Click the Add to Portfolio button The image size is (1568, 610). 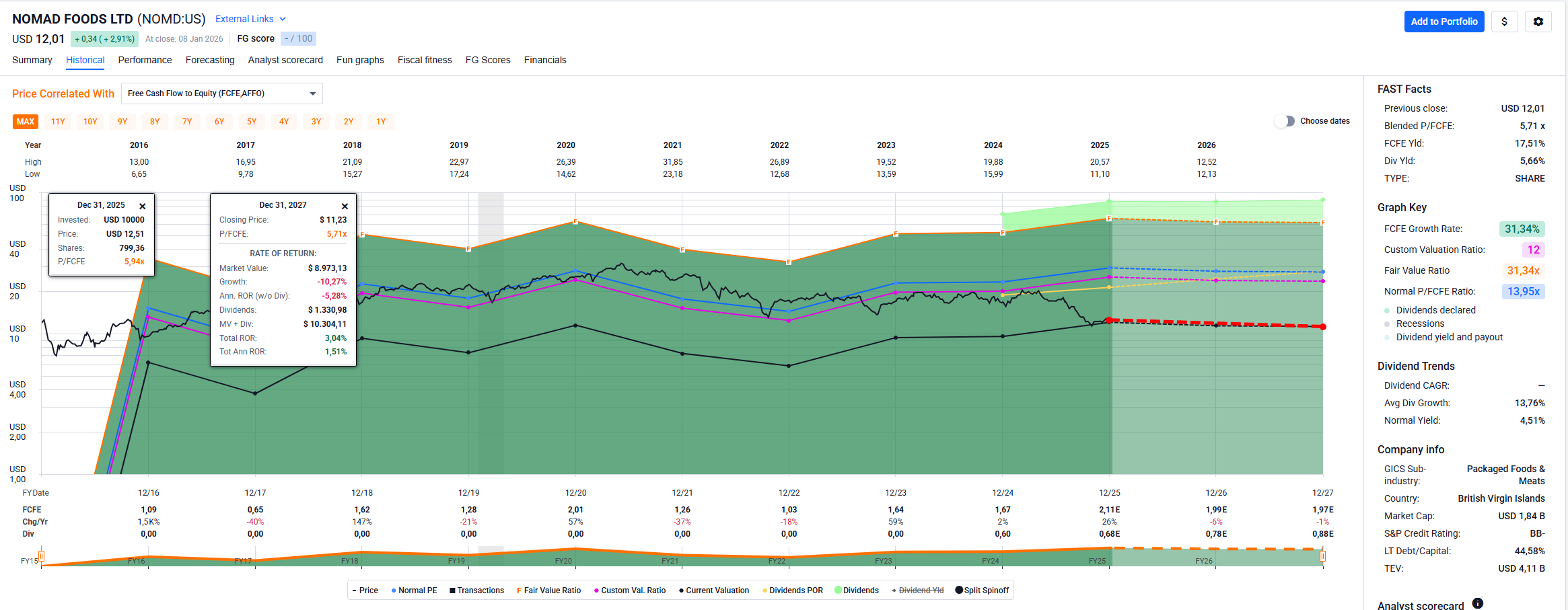(x=1444, y=22)
